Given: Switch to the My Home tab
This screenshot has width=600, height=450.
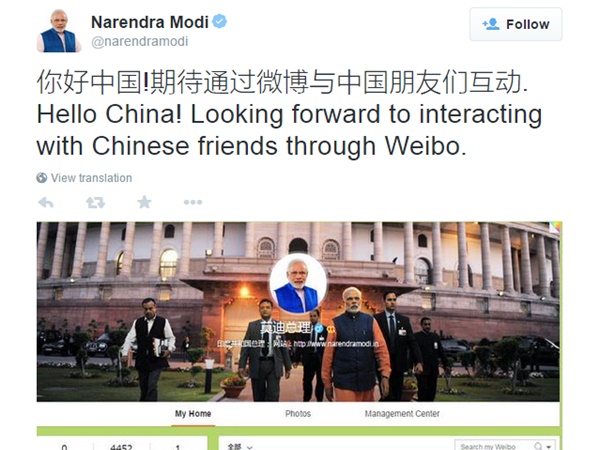Looking at the screenshot, I should [x=193, y=414].
